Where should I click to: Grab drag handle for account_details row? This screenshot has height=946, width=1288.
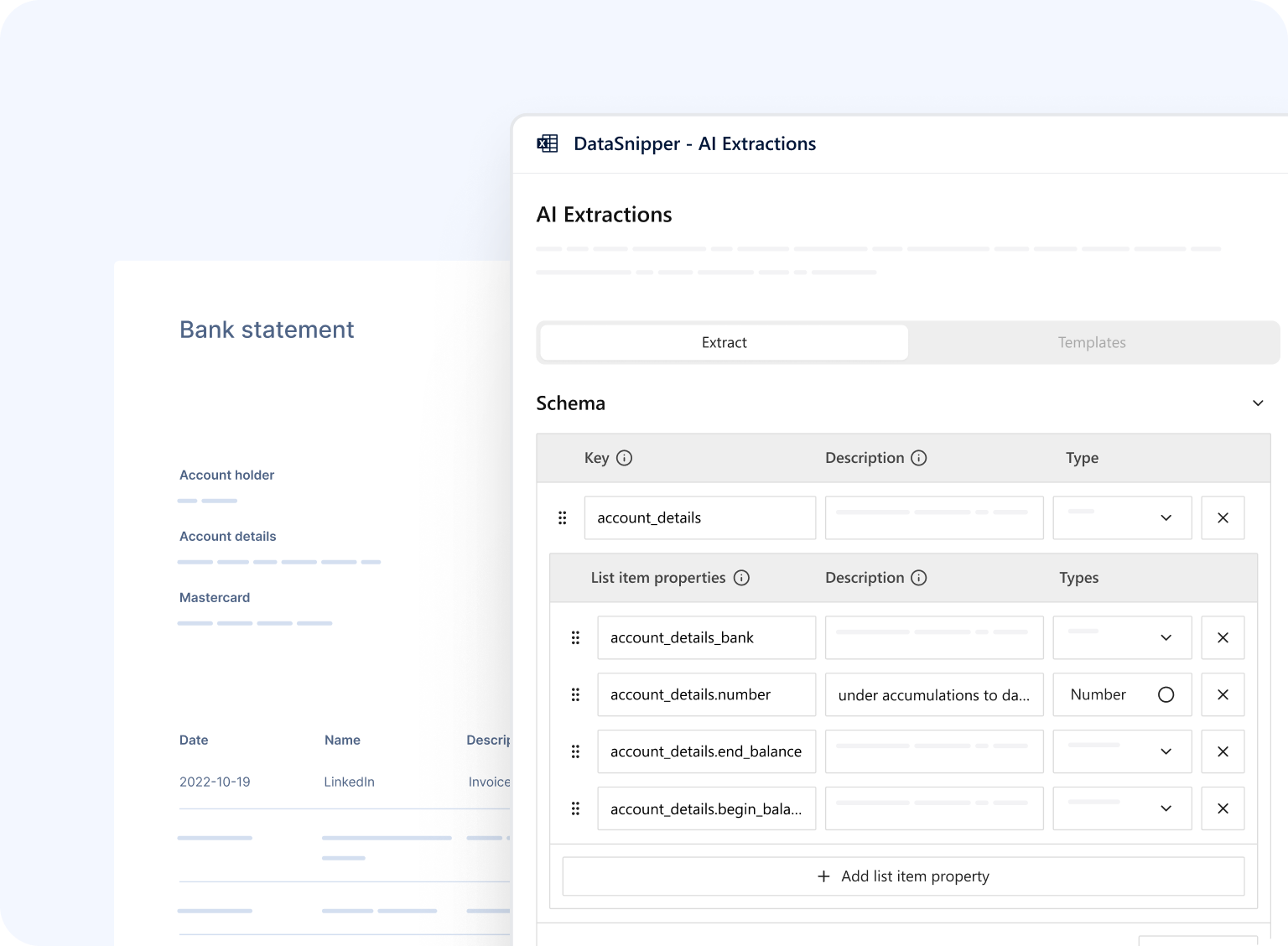[563, 518]
